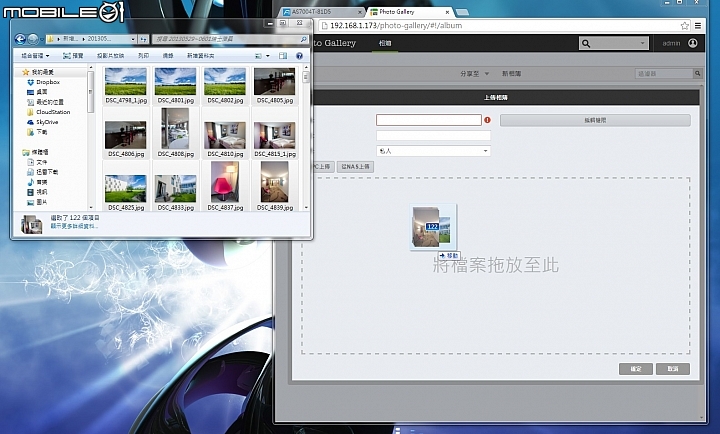
Task: Click the Explorer search box
Action: (x=230, y=39)
